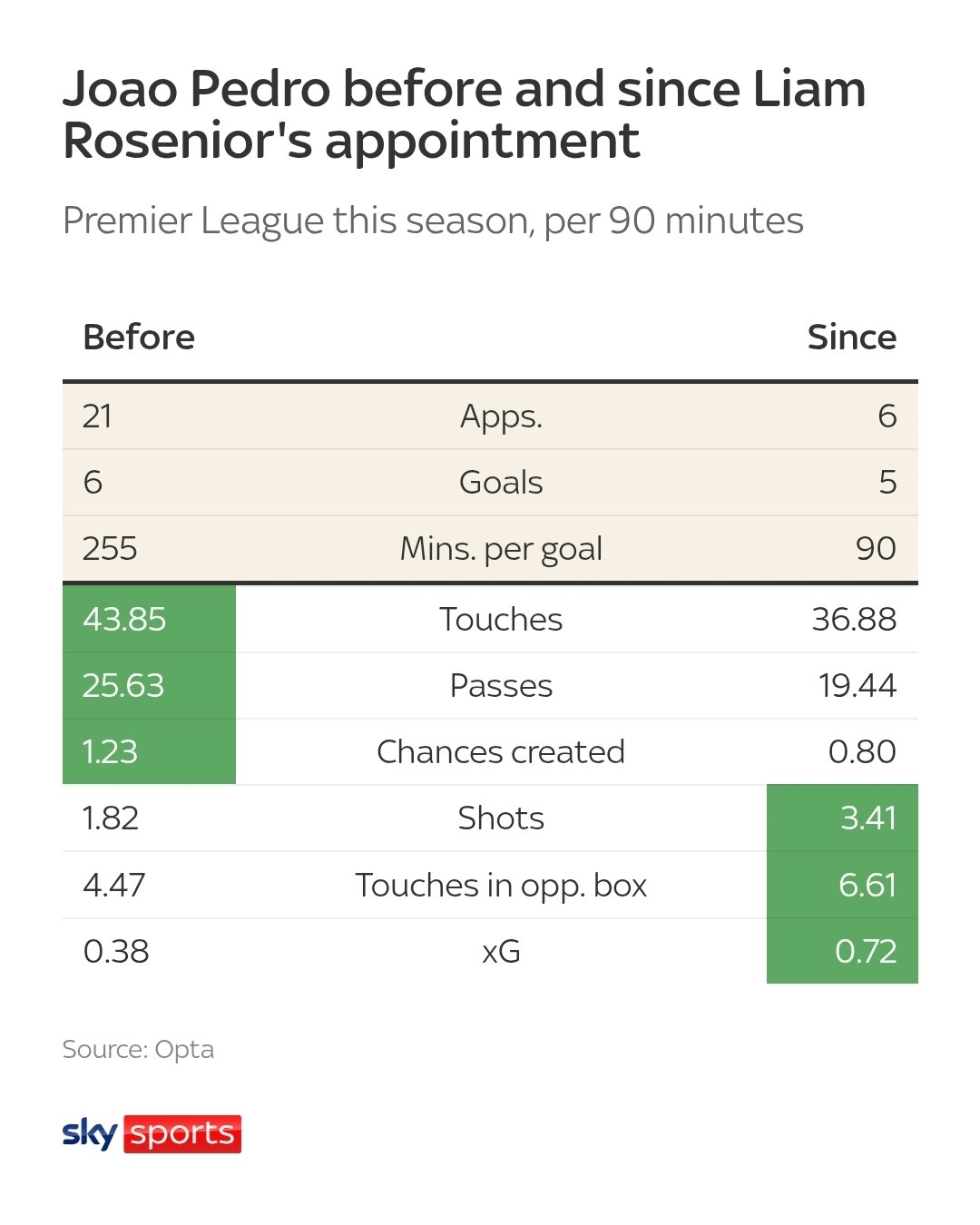
Task: Click the 255 mins per goal value
Action: (x=110, y=549)
